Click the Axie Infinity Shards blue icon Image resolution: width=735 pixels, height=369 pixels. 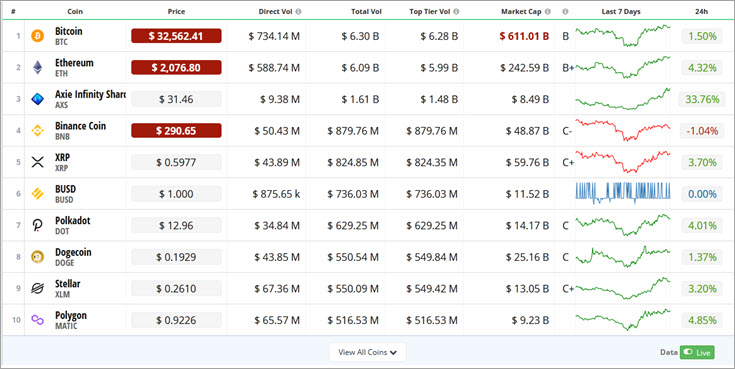pyautogui.click(x=37, y=99)
